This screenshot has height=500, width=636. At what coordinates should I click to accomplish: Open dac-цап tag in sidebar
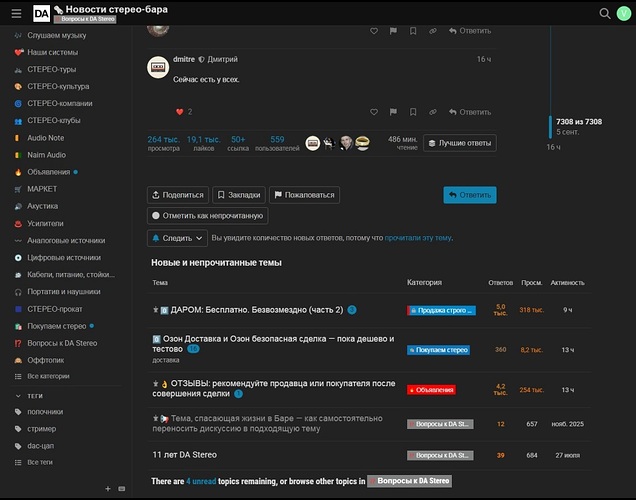coord(40,446)
